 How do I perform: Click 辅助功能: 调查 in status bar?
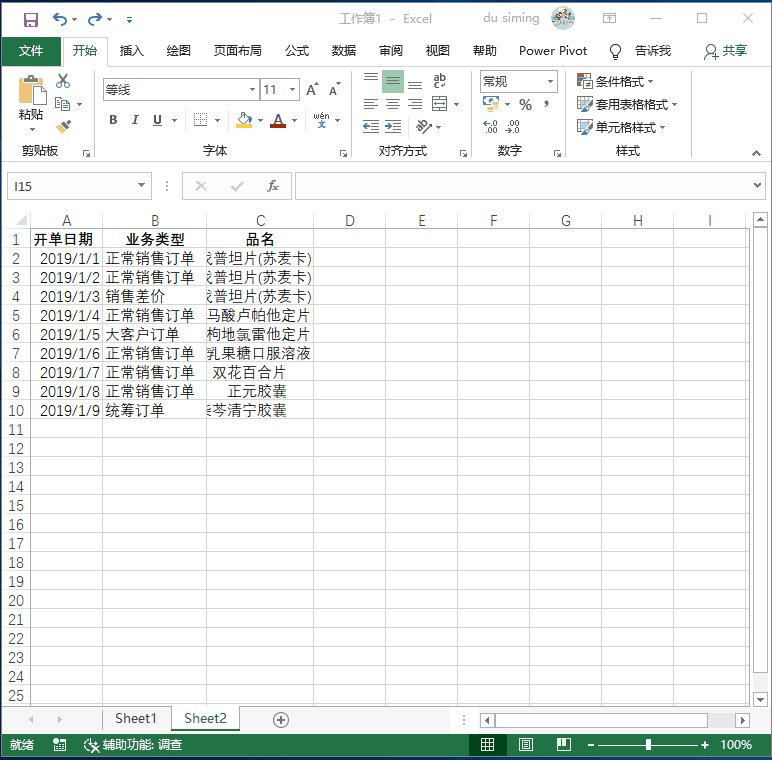[x=133, y=745]
